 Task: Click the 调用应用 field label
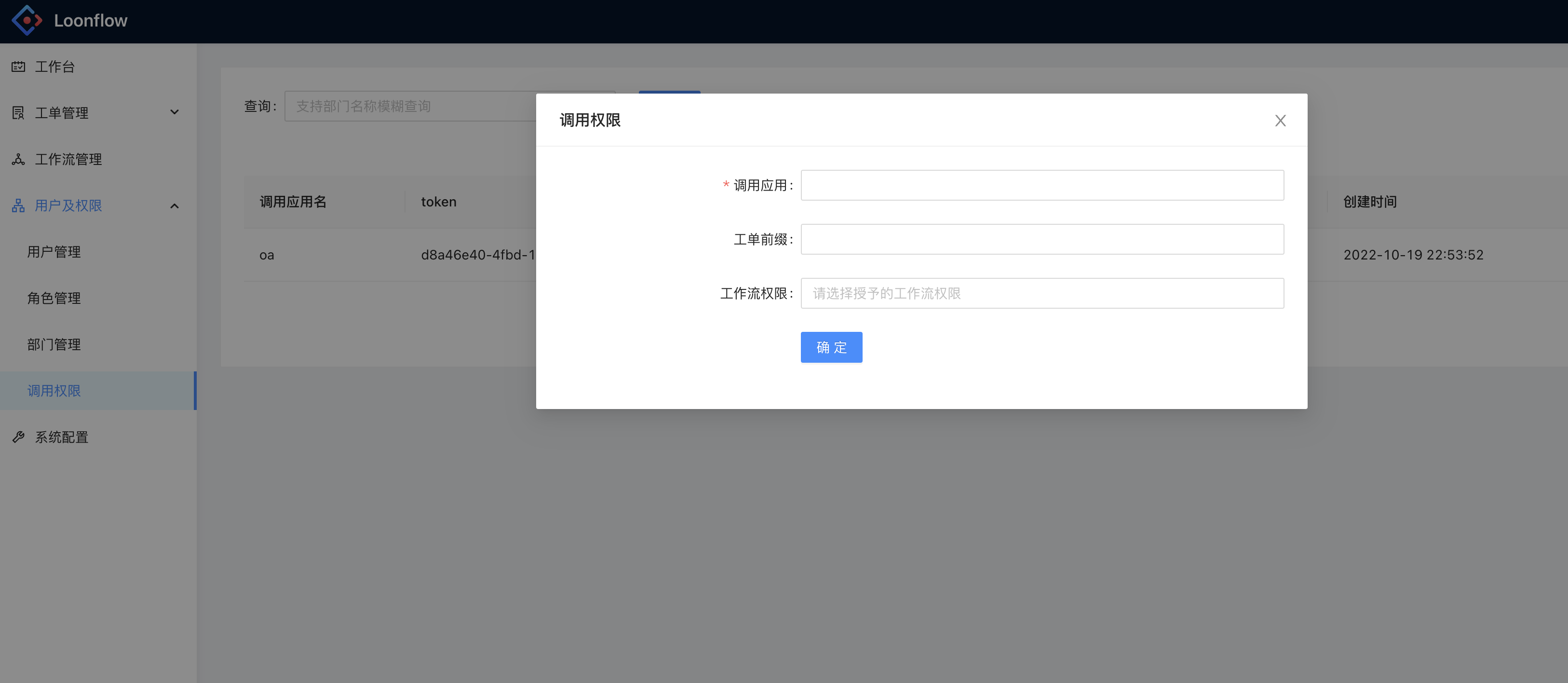(x=760, y=185)
